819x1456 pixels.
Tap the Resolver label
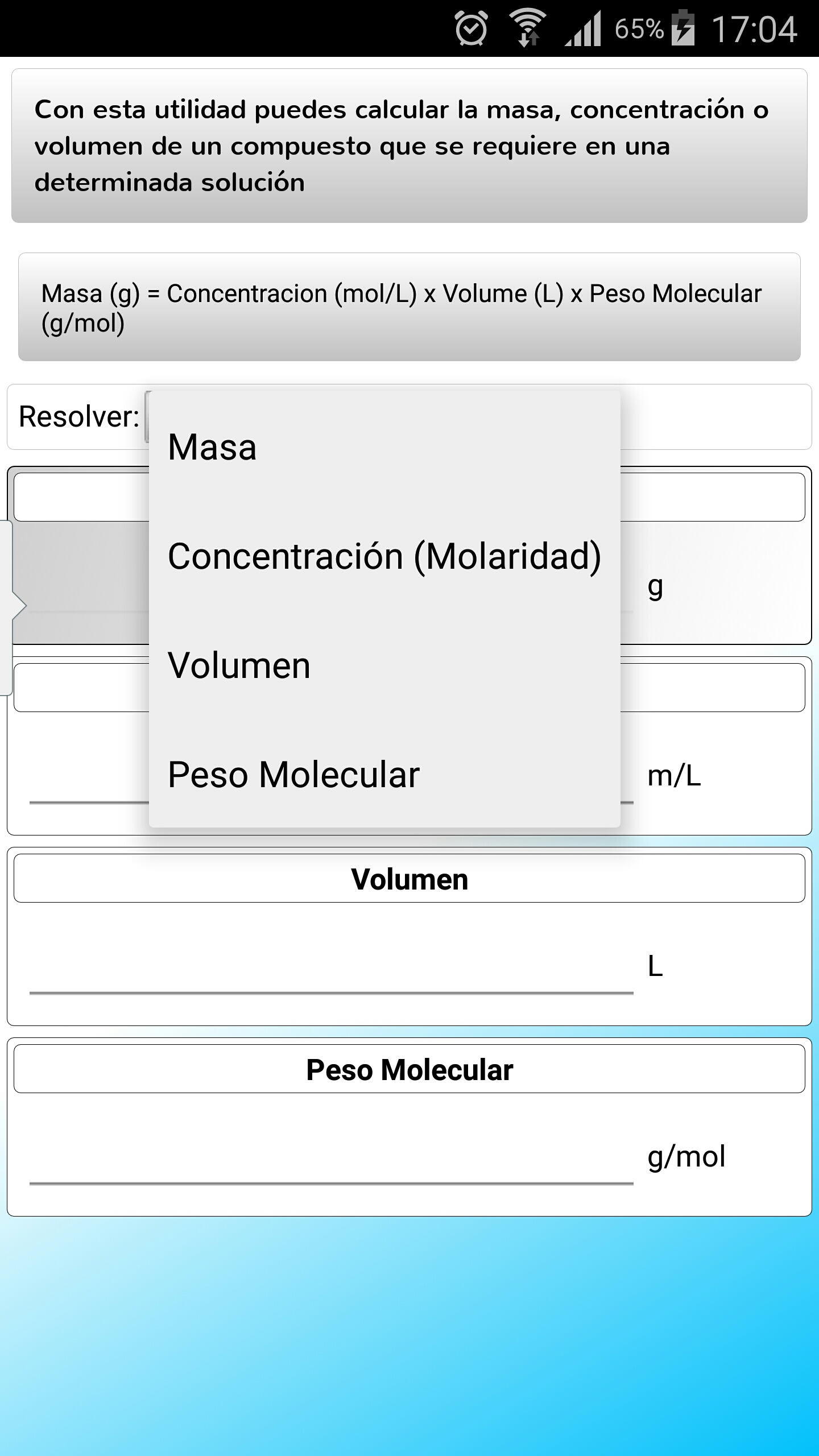tap(78, 417)
